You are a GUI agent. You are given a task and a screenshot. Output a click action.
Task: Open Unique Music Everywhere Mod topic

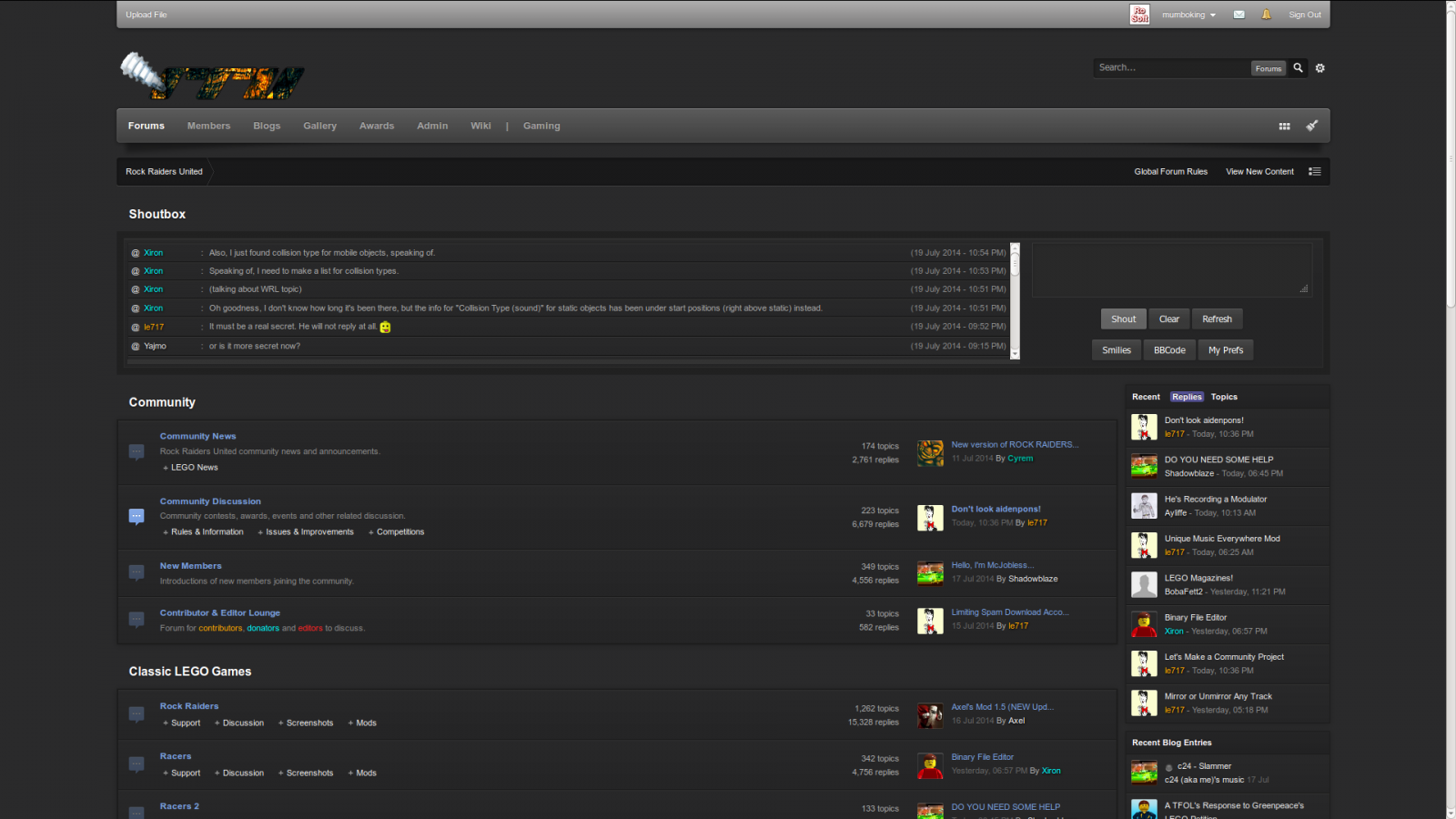point(1222,539)
